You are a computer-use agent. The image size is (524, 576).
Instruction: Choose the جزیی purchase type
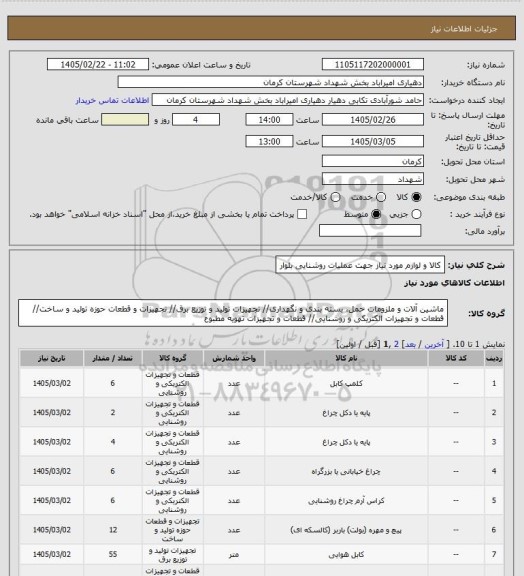[416, 214]
